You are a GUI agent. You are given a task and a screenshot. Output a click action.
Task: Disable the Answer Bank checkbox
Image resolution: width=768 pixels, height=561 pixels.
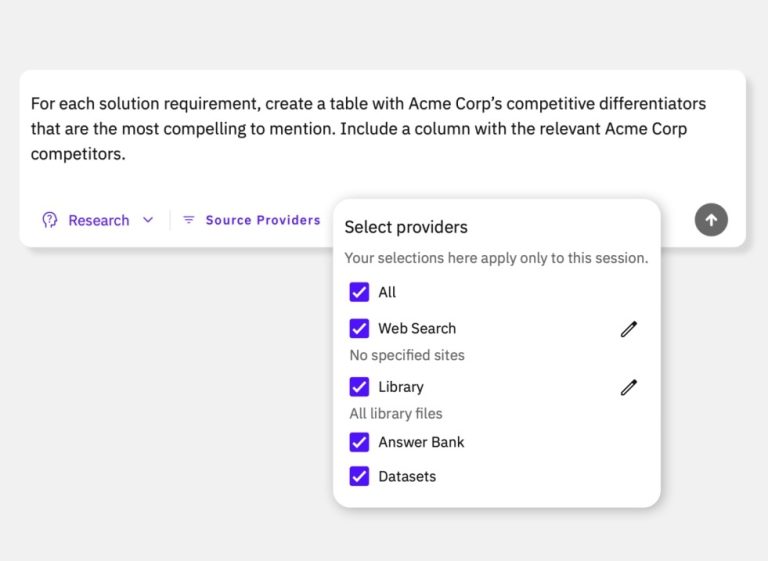[x=359, y=442]
